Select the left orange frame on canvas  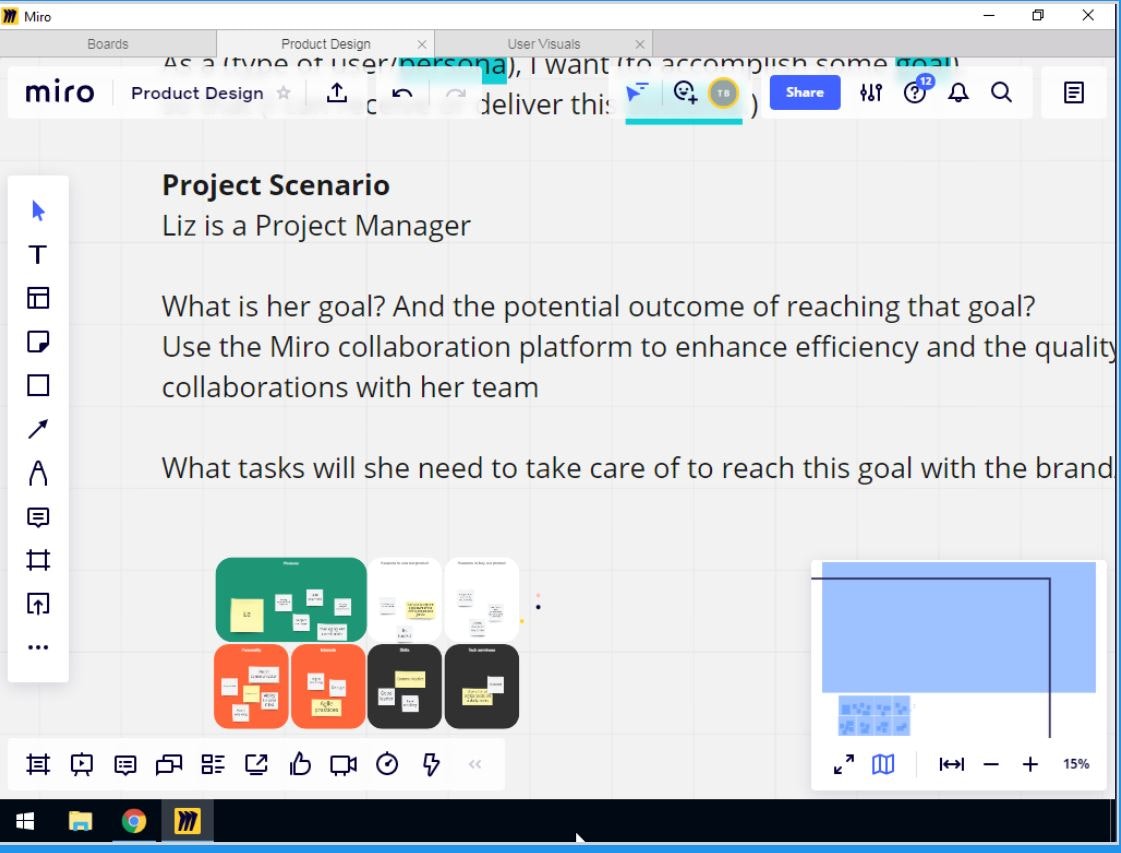[x=251, y=686]
